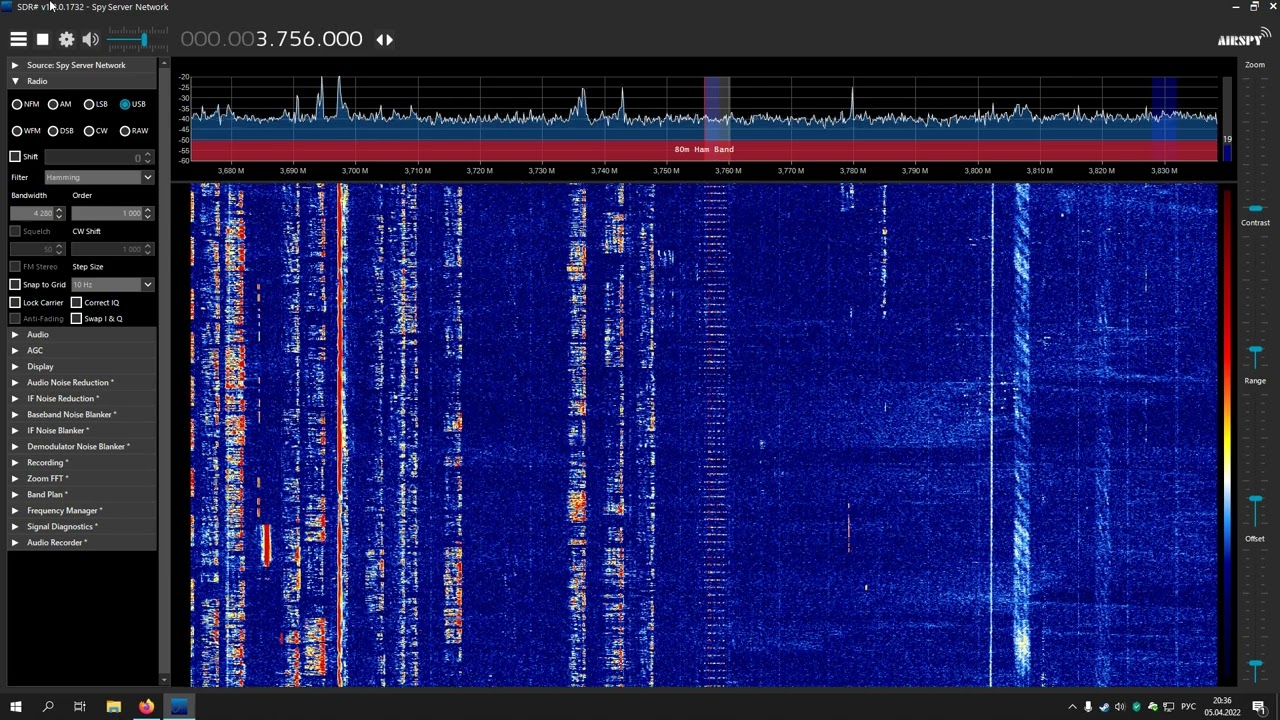
Task: Open the Windows Start menu
Action: point(15,707)
